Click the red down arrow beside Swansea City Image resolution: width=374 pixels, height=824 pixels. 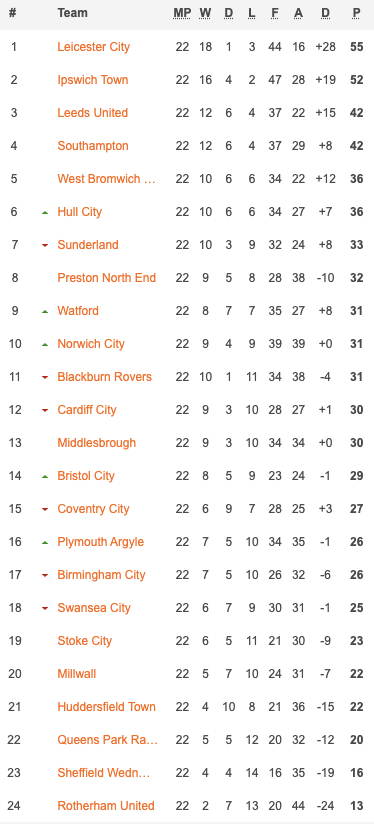[45, 609]
